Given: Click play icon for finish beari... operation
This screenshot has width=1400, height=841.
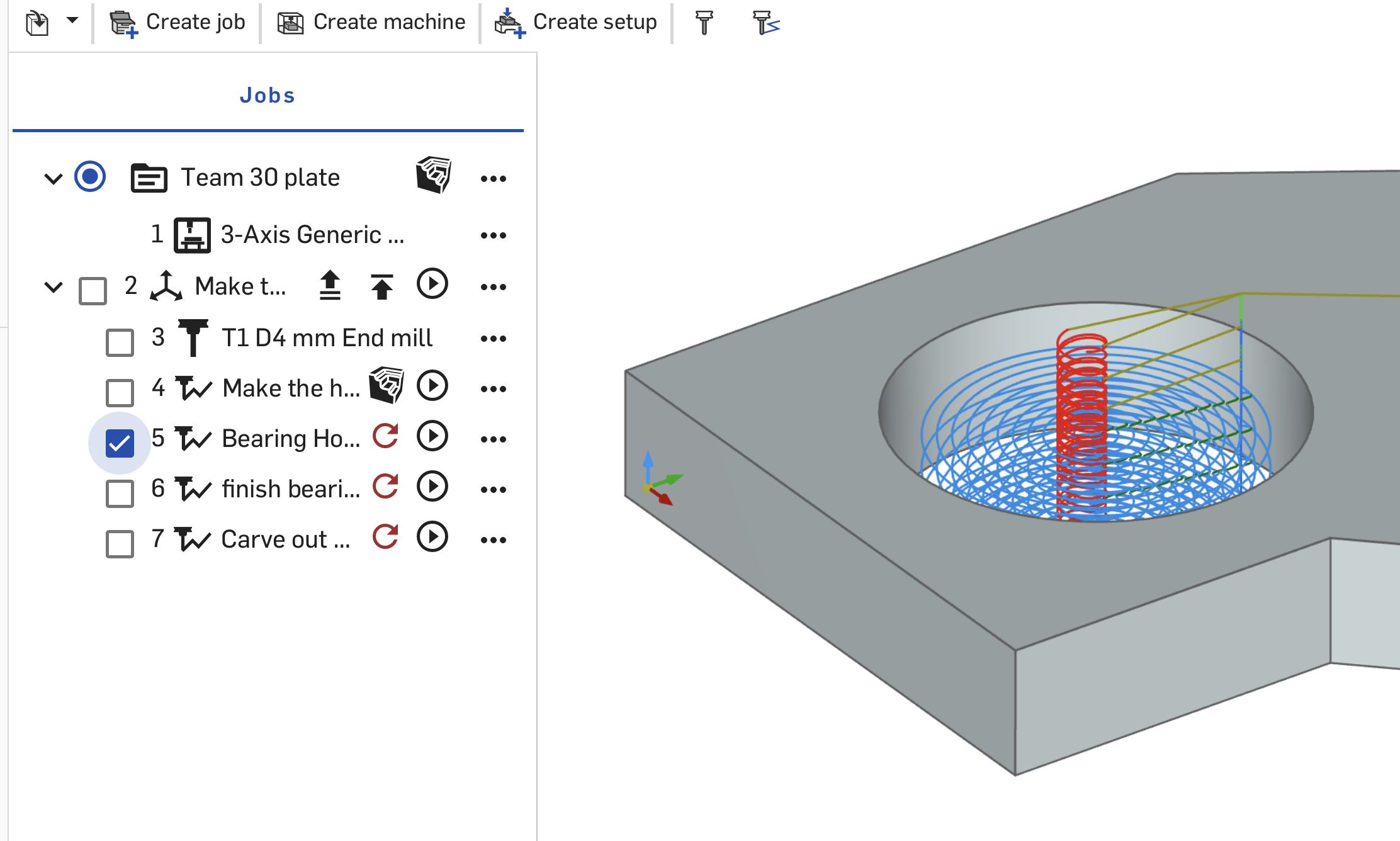Looking at the screenshot, I should [x=432, y=487].
